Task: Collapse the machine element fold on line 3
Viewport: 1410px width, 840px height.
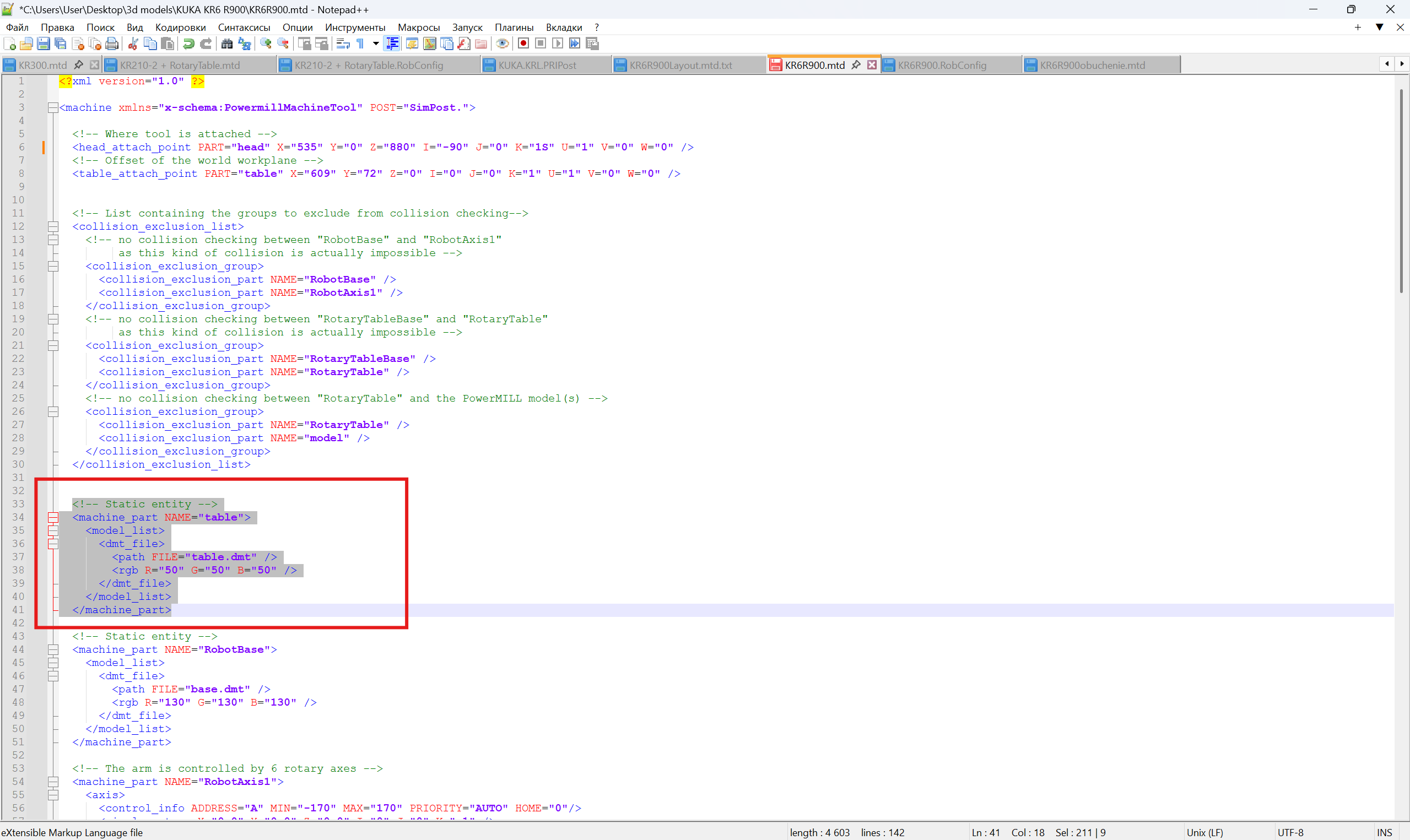Action: click(x=53, y=107)
